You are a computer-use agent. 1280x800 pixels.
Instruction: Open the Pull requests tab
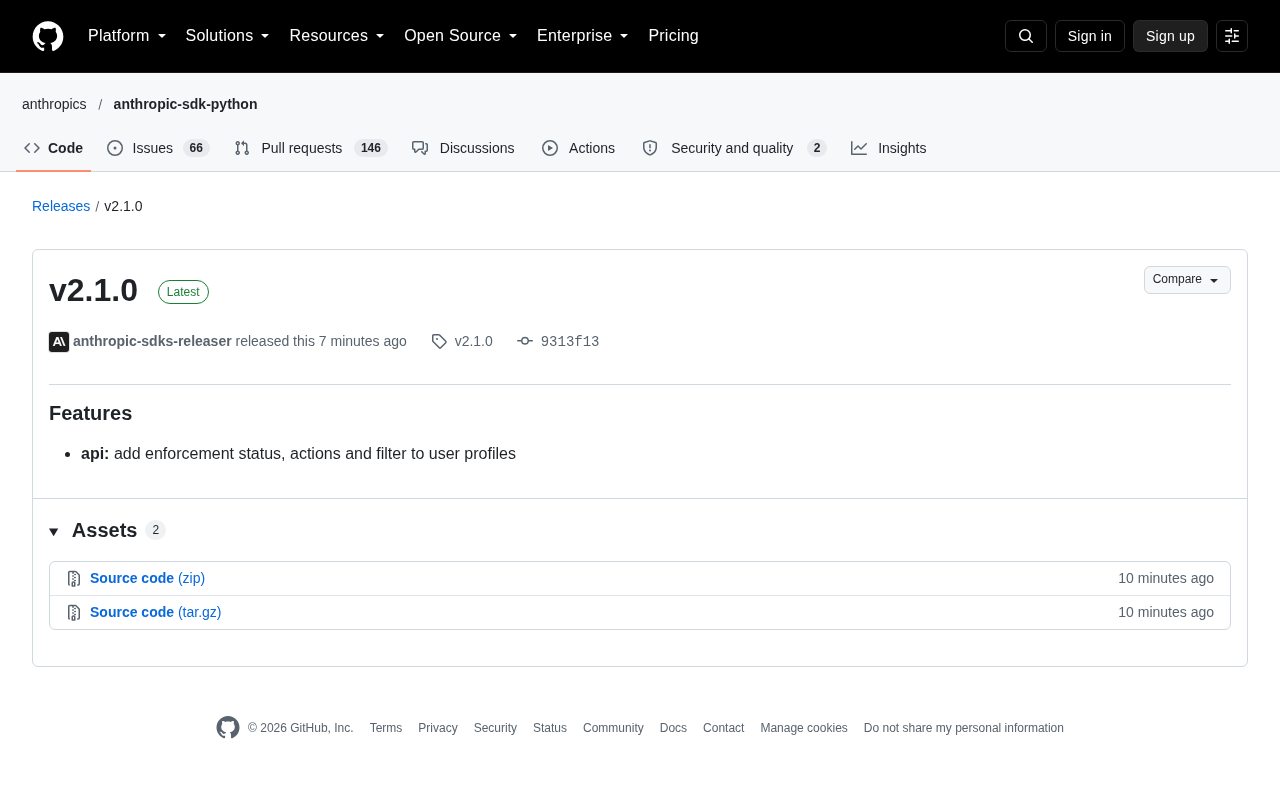click(x=311, y=148)
